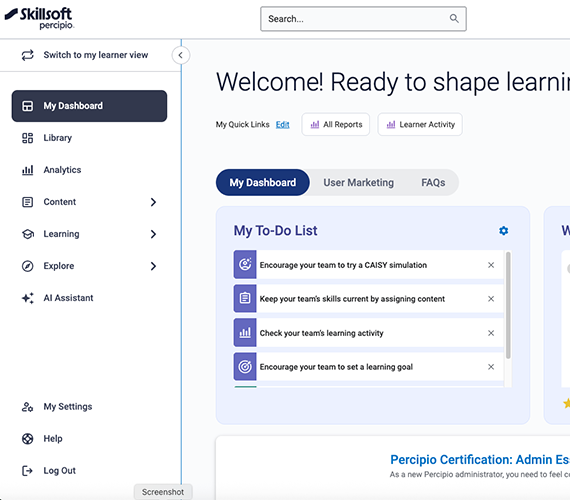Click the Skillsoft Percipio logo
This screenshot has width=570, height=500.
point(39,18)
